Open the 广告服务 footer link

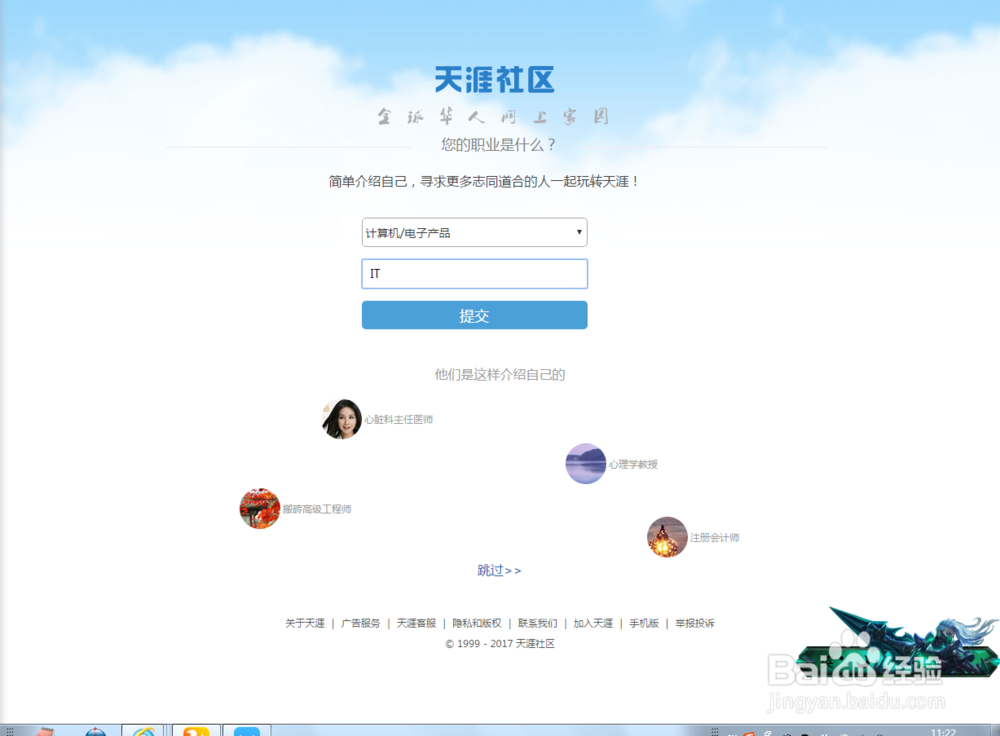pyautogui.click(x=360, y=623)
